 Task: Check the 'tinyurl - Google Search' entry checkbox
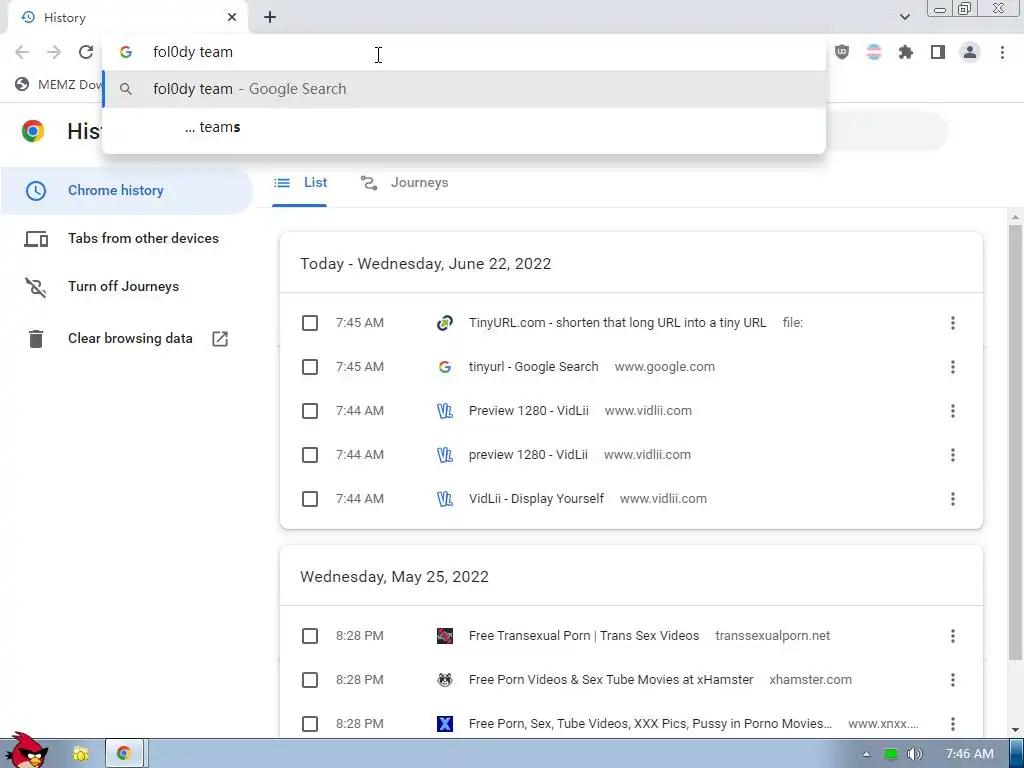pyautogui.click(x=310, y=367)
